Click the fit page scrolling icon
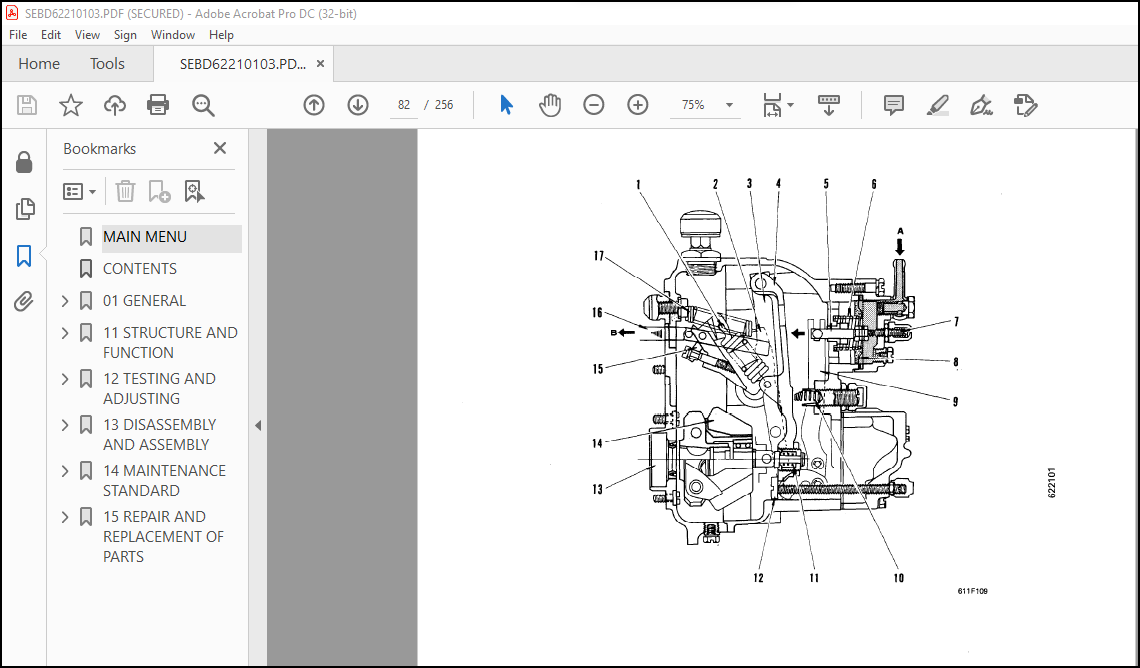Screen dimensions: 1140x668 click(x=771, y=105)
